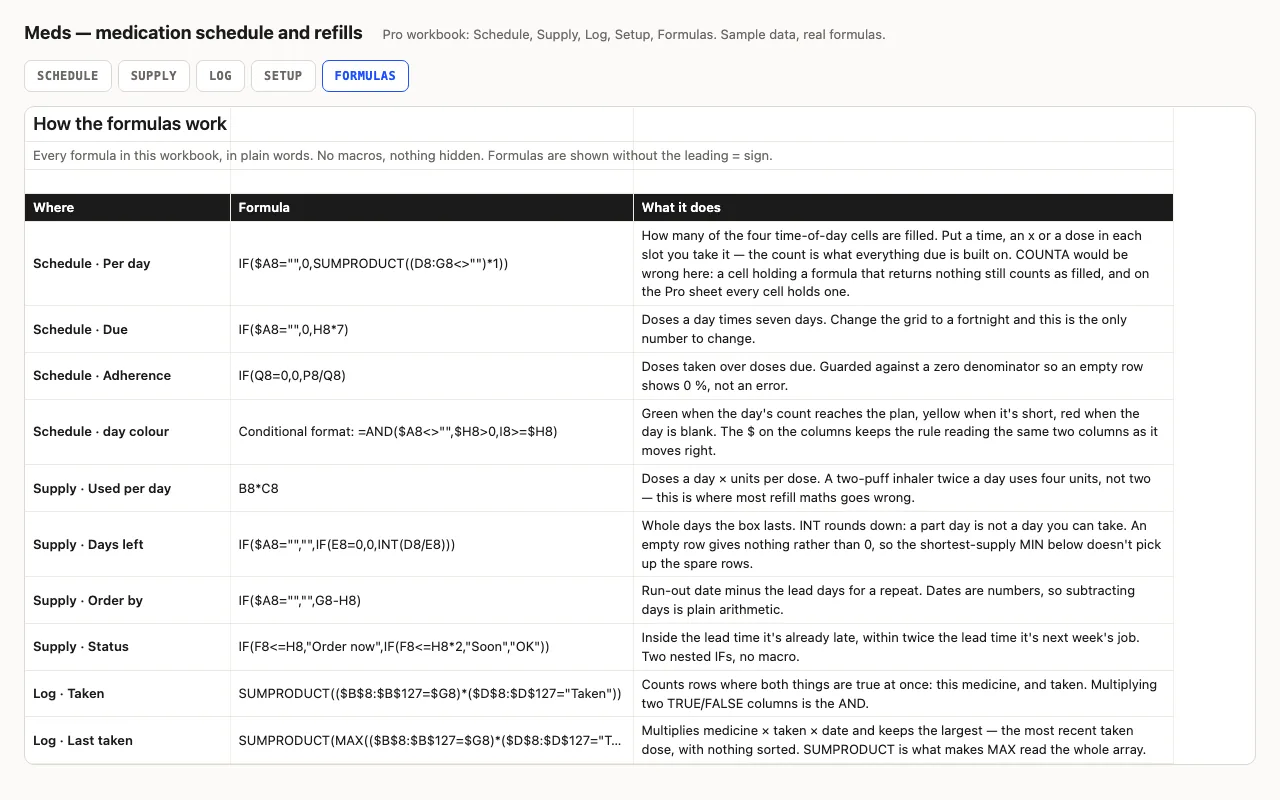Click the 'Supply · Days left' cell
Viewport: 1280px width, 800px height.
pos(128,544)
